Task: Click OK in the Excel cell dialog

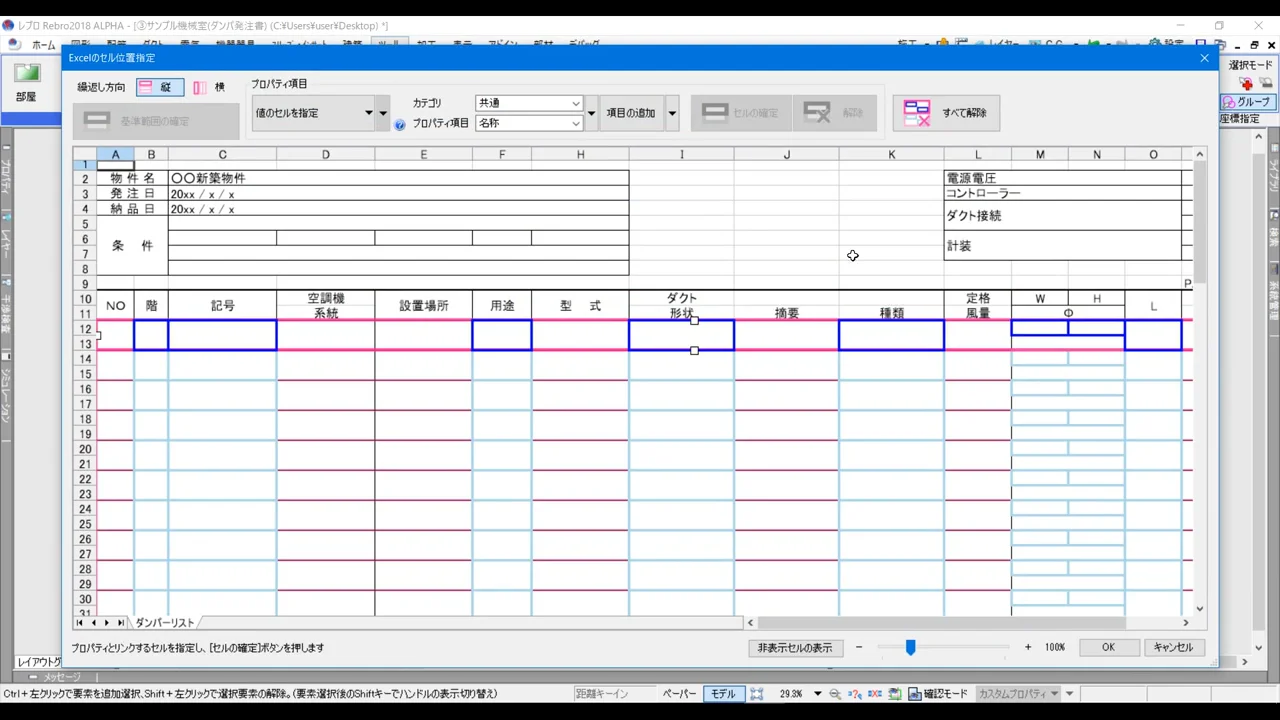Action: point(1108,648)
